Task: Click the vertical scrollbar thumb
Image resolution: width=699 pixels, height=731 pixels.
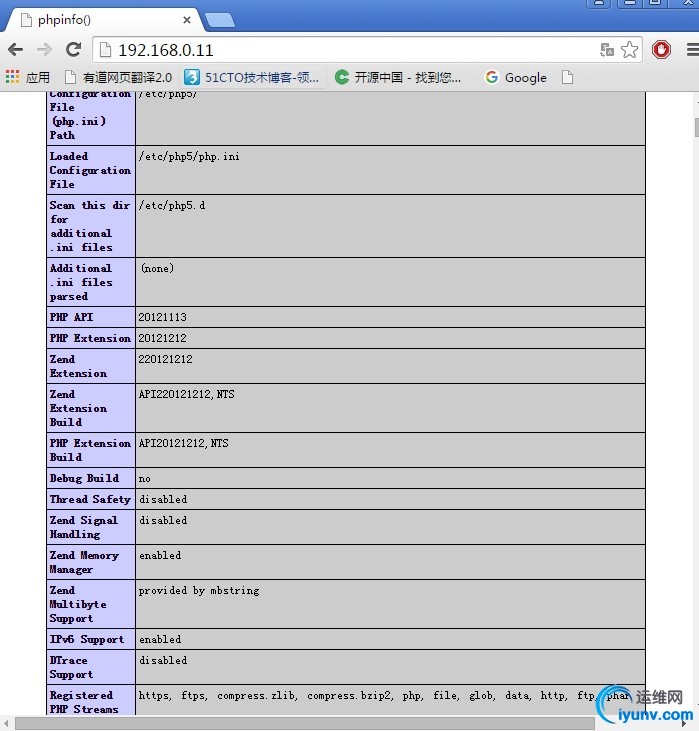Action: [x=697, y=127]
